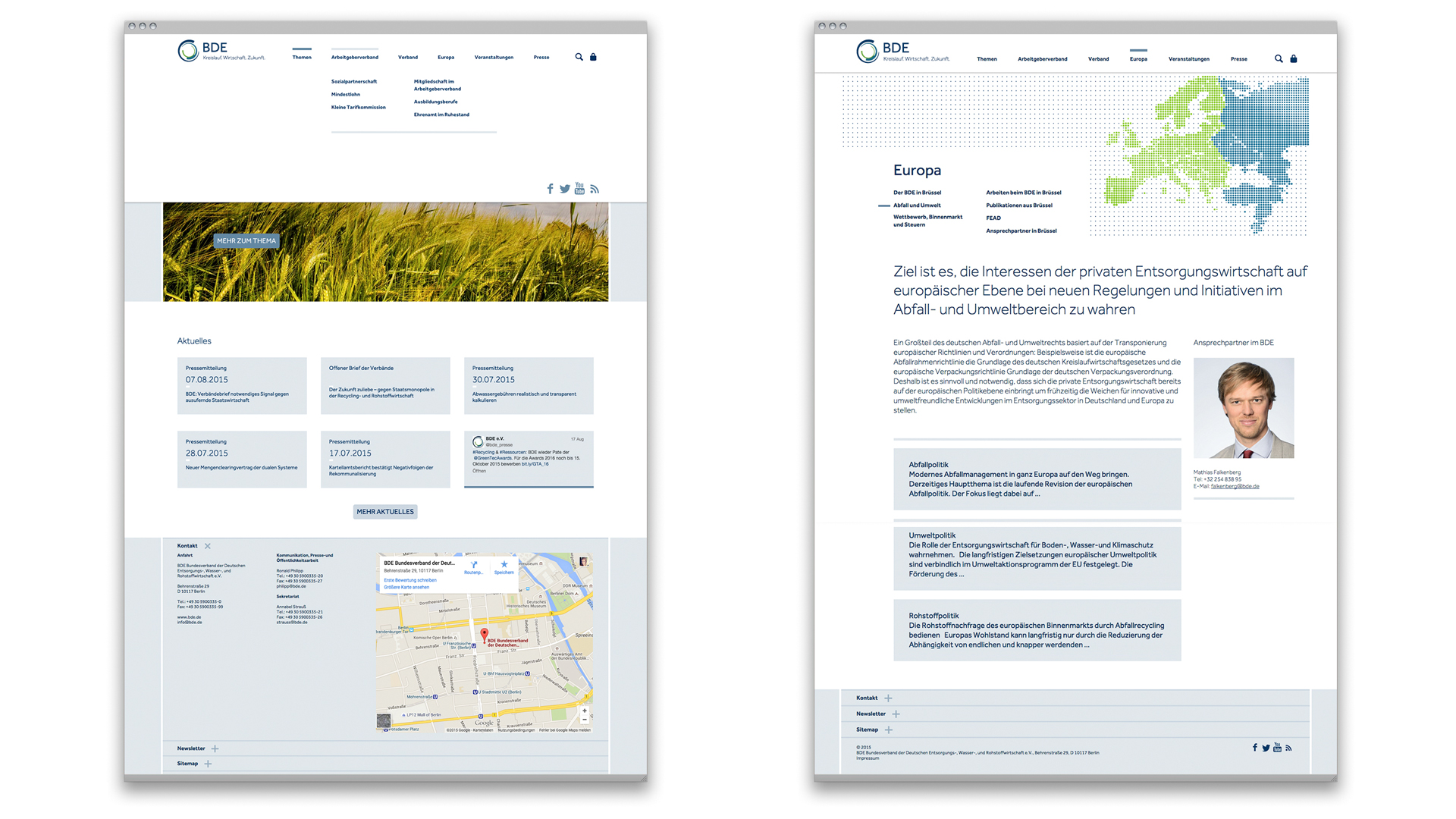Open Themen menu in left window

(302, 57)
